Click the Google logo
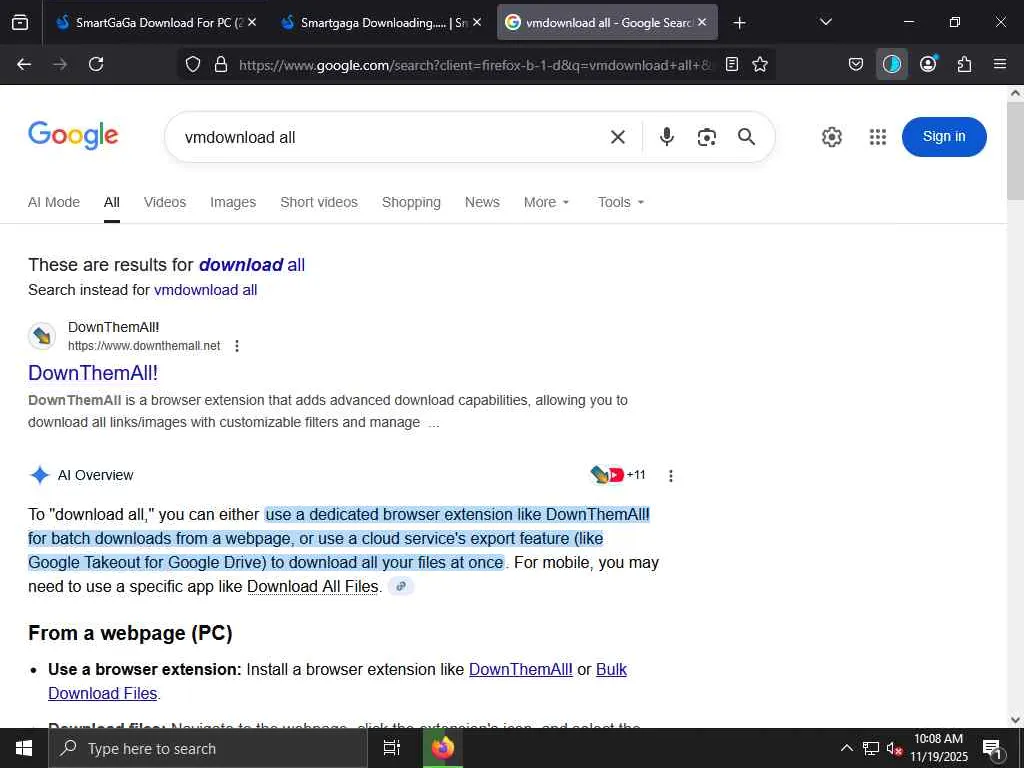Screen dimensions: 1024x768 pyautogui.click(x=73, y=136)
